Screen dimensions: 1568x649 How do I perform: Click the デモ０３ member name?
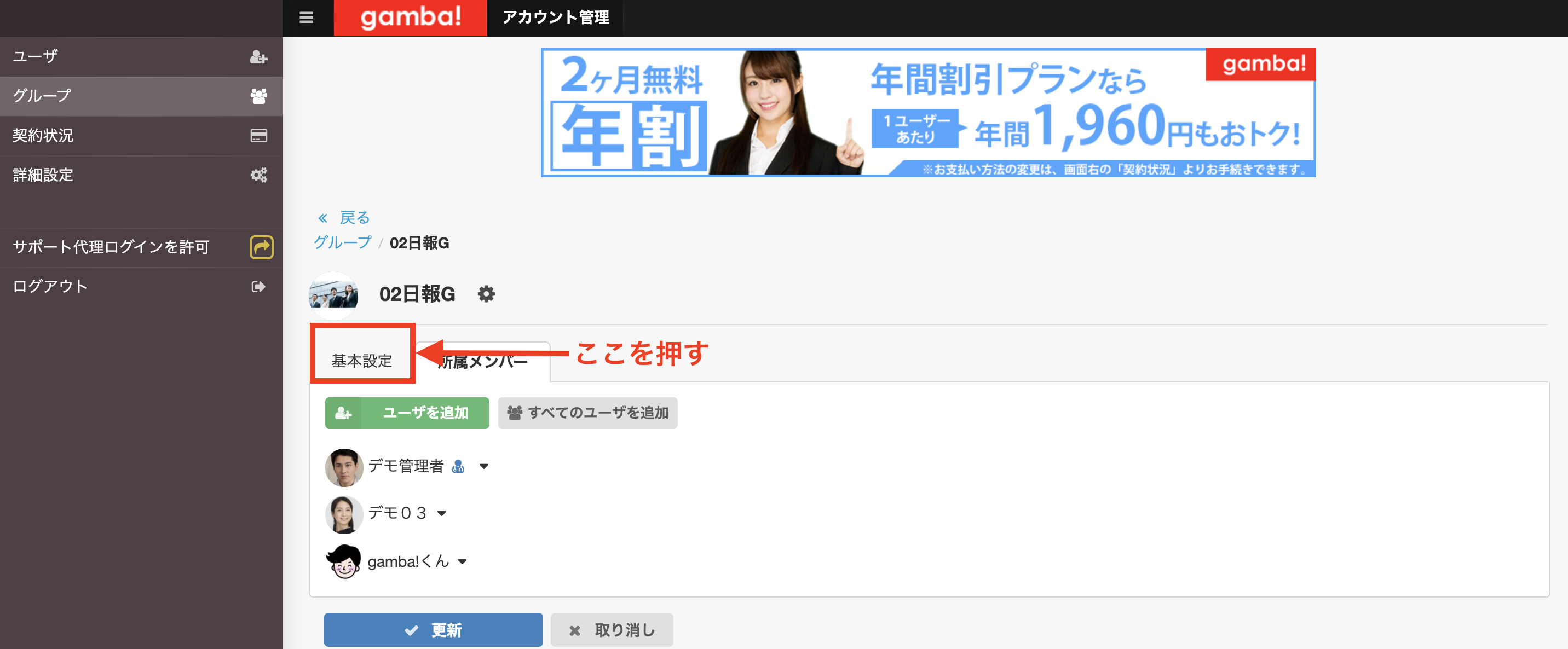[x=397, y=513]
